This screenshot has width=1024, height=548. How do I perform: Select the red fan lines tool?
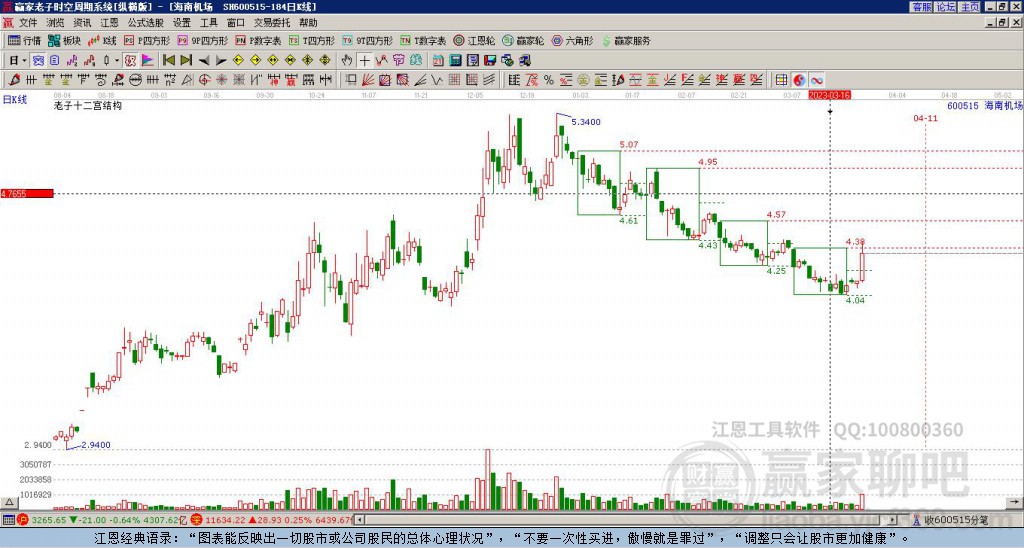(x=368, y=80)
